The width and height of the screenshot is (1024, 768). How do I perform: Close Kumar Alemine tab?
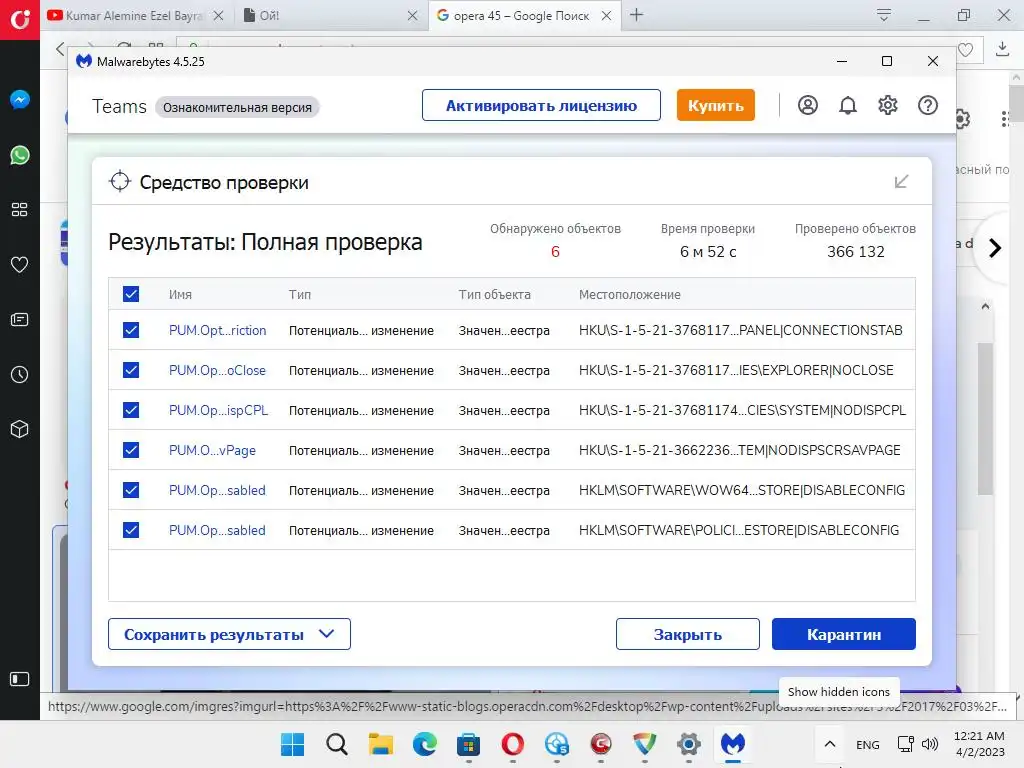(x=219, y=16)
